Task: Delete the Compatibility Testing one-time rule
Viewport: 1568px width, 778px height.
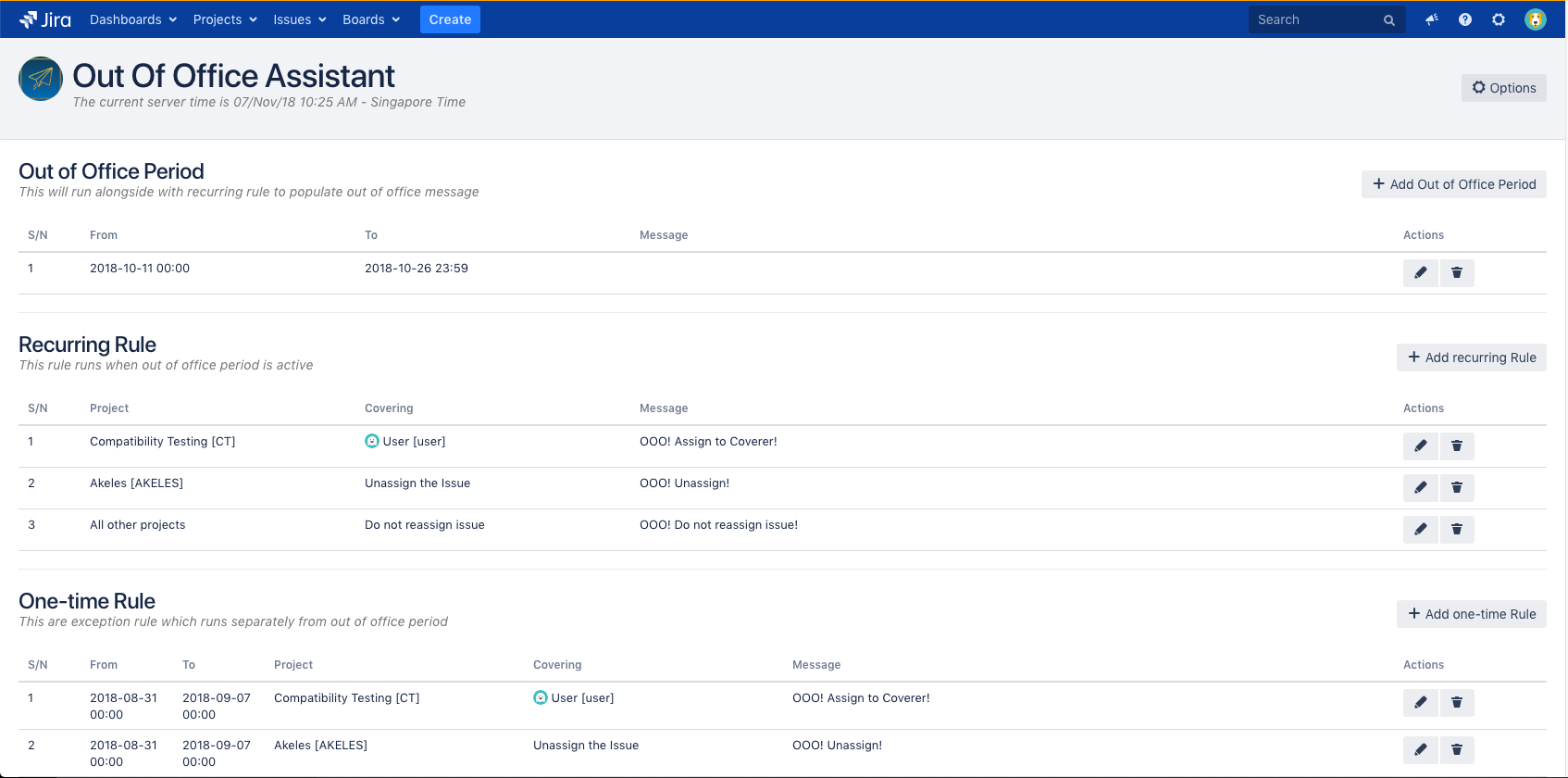Action: [1456, 703]
